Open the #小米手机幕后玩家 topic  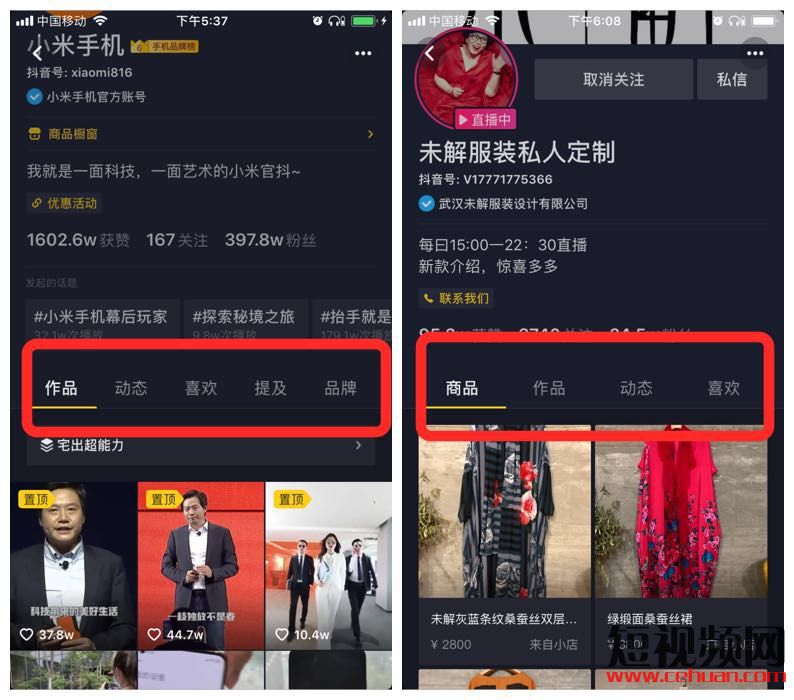pos(100,318)
